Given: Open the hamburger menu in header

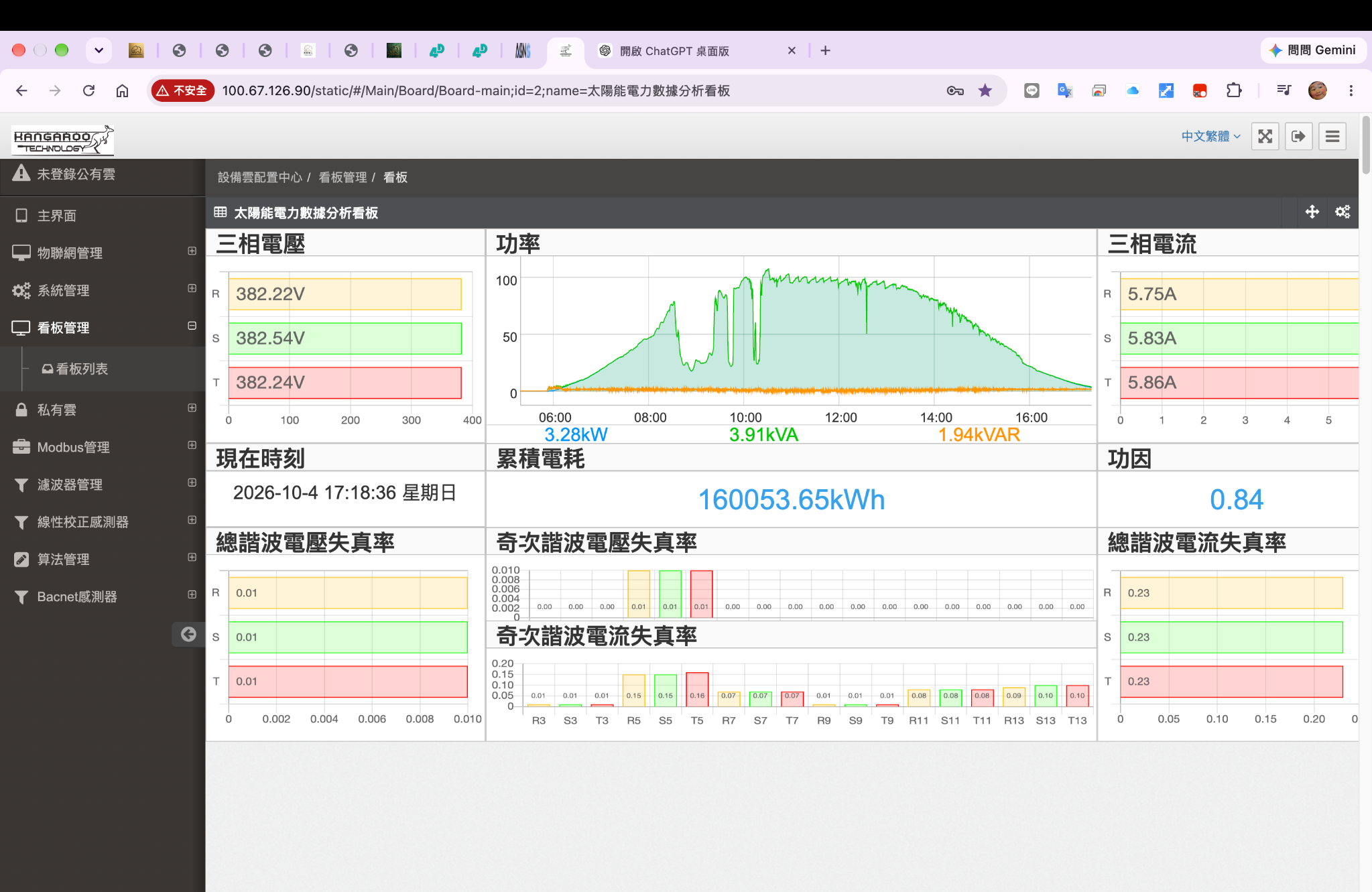Looking at the screenshot, I should [1332, 137].
